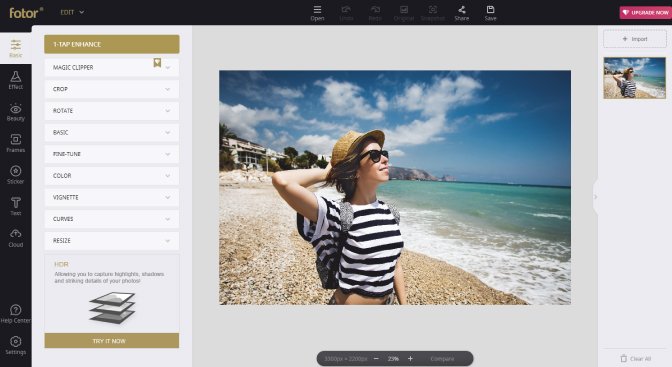The height and width of the screenshot is (367, 672).
Task: Open the Effect sidebar panel
Action: [x=15, y=80]
